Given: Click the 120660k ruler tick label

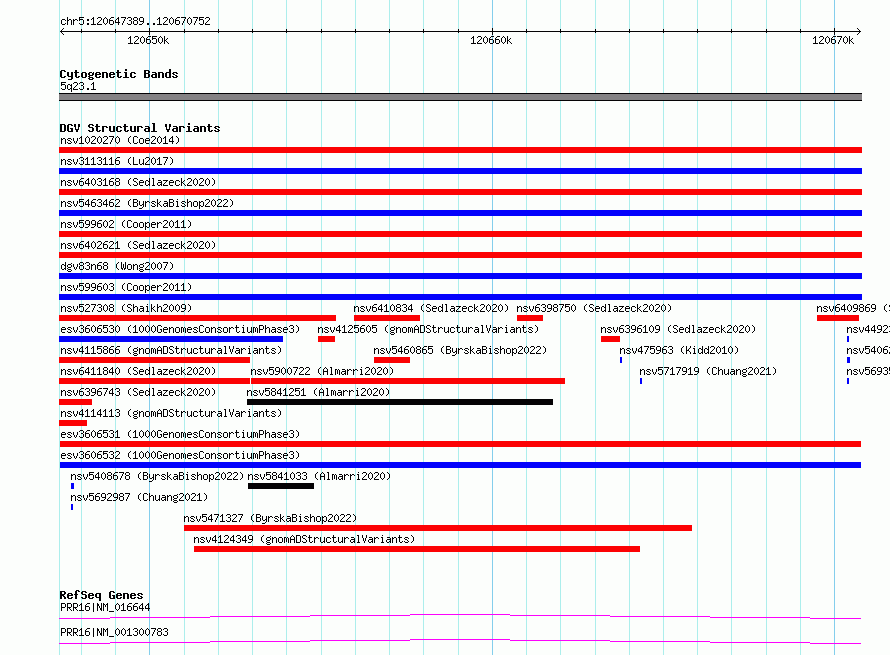Looking at the screenshot, I should coord(491,40).
